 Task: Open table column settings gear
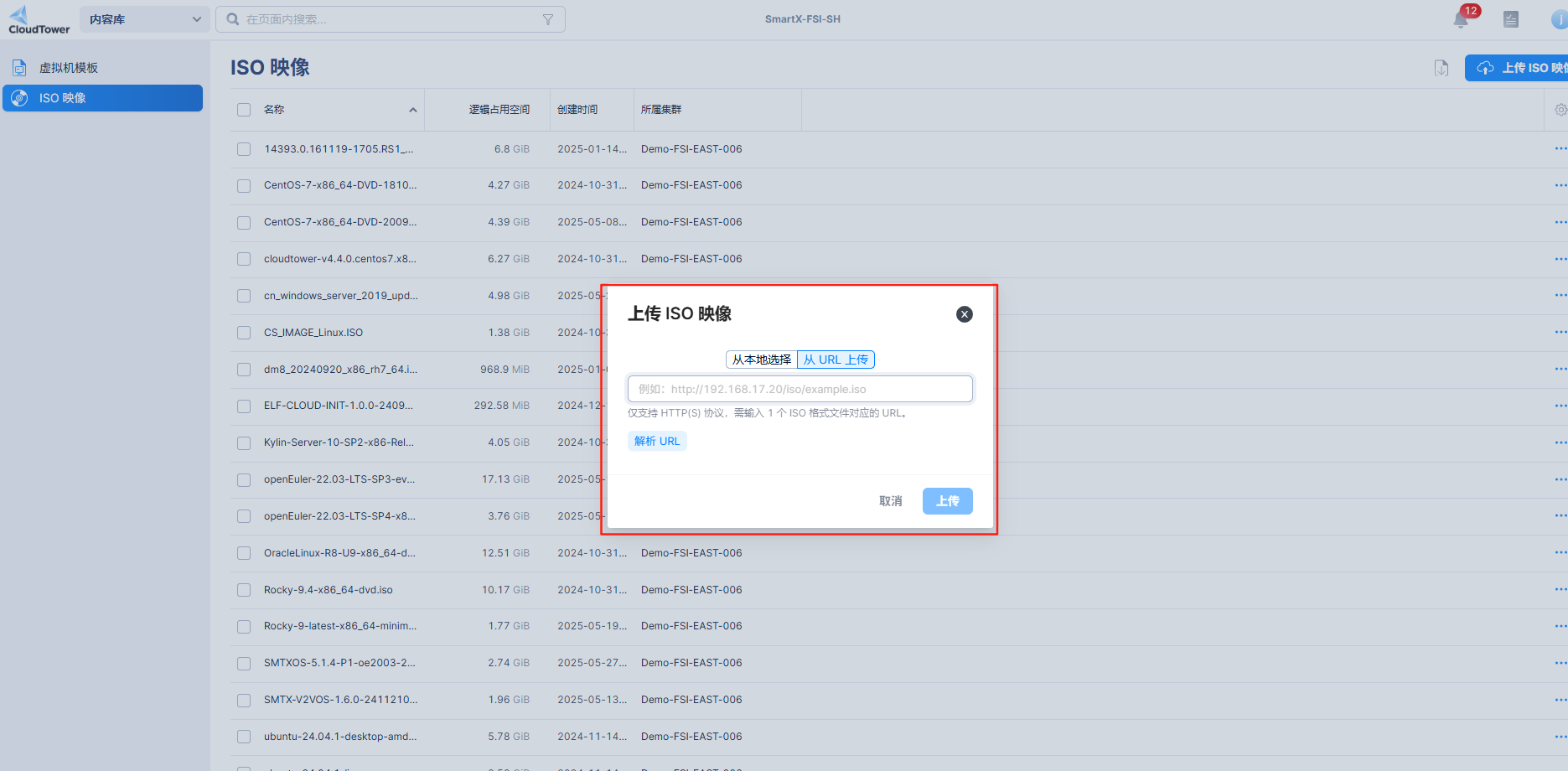click(x=1560, y=110)
